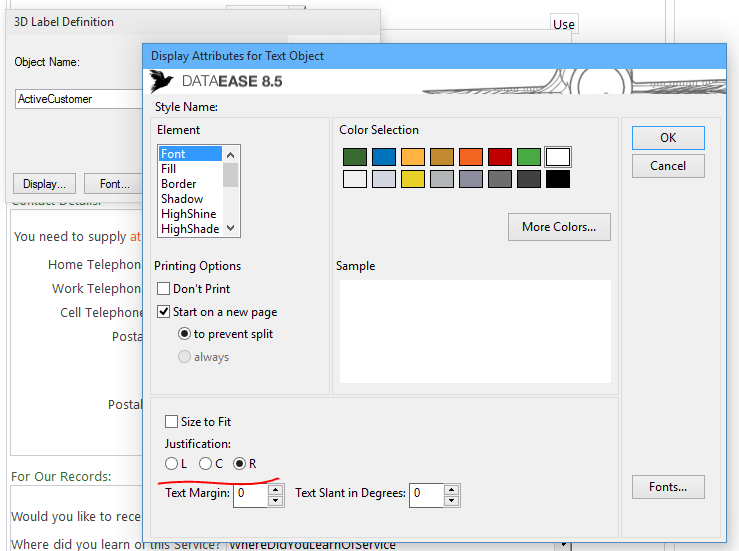739x551 pixels.
Task: Click the Element list scroll up arrow
Action: (x=230, y=155)
